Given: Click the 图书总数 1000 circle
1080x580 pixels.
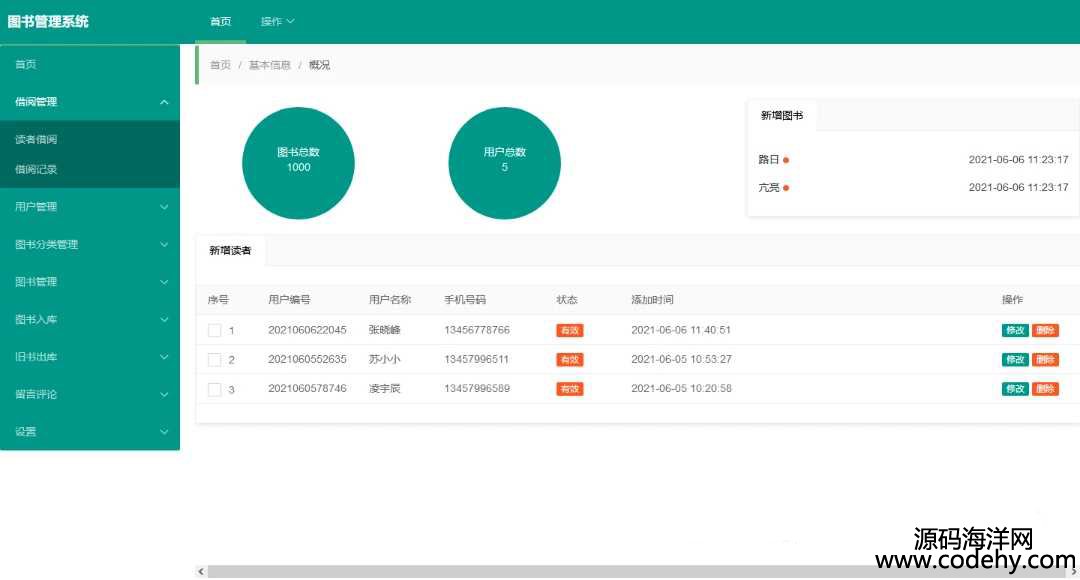Looking at the screenshot, I should tap(298, 163).
